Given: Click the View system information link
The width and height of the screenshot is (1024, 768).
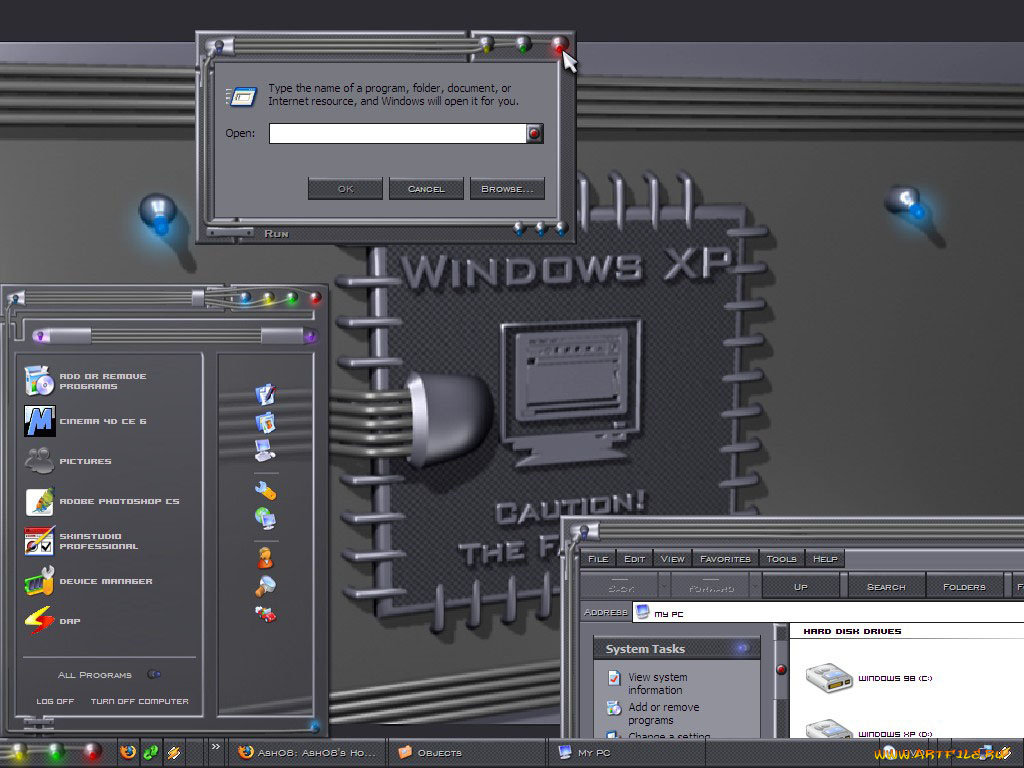Looking at the screenshot, I should pos(660,682).
